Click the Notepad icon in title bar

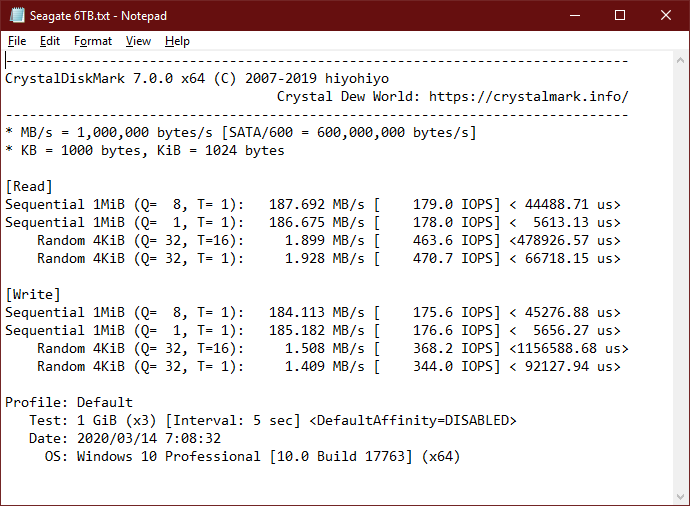tap(17, 15)
